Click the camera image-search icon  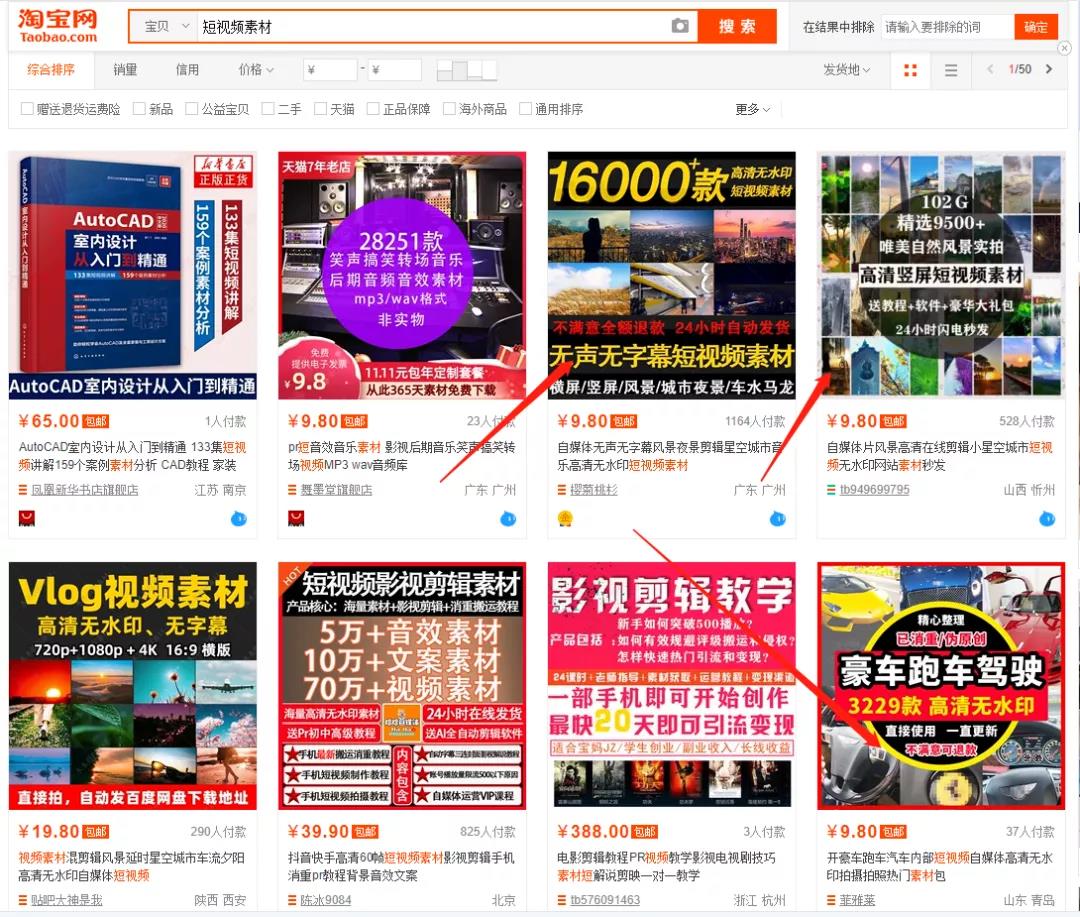680,27
